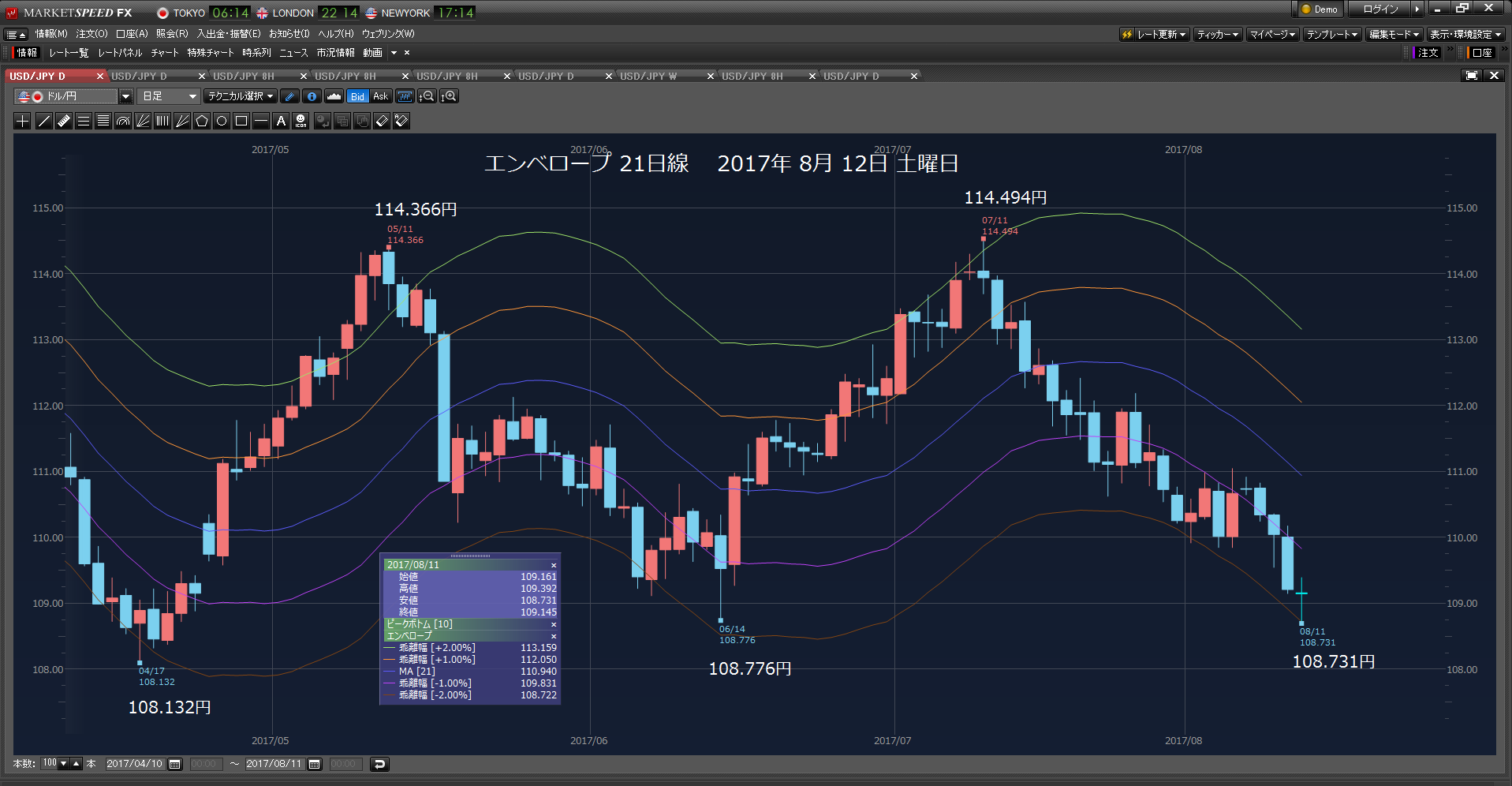Toggle the menu list collapse button
The height and width of the screenshot is (786, 1512).
(x=16, y=34)
